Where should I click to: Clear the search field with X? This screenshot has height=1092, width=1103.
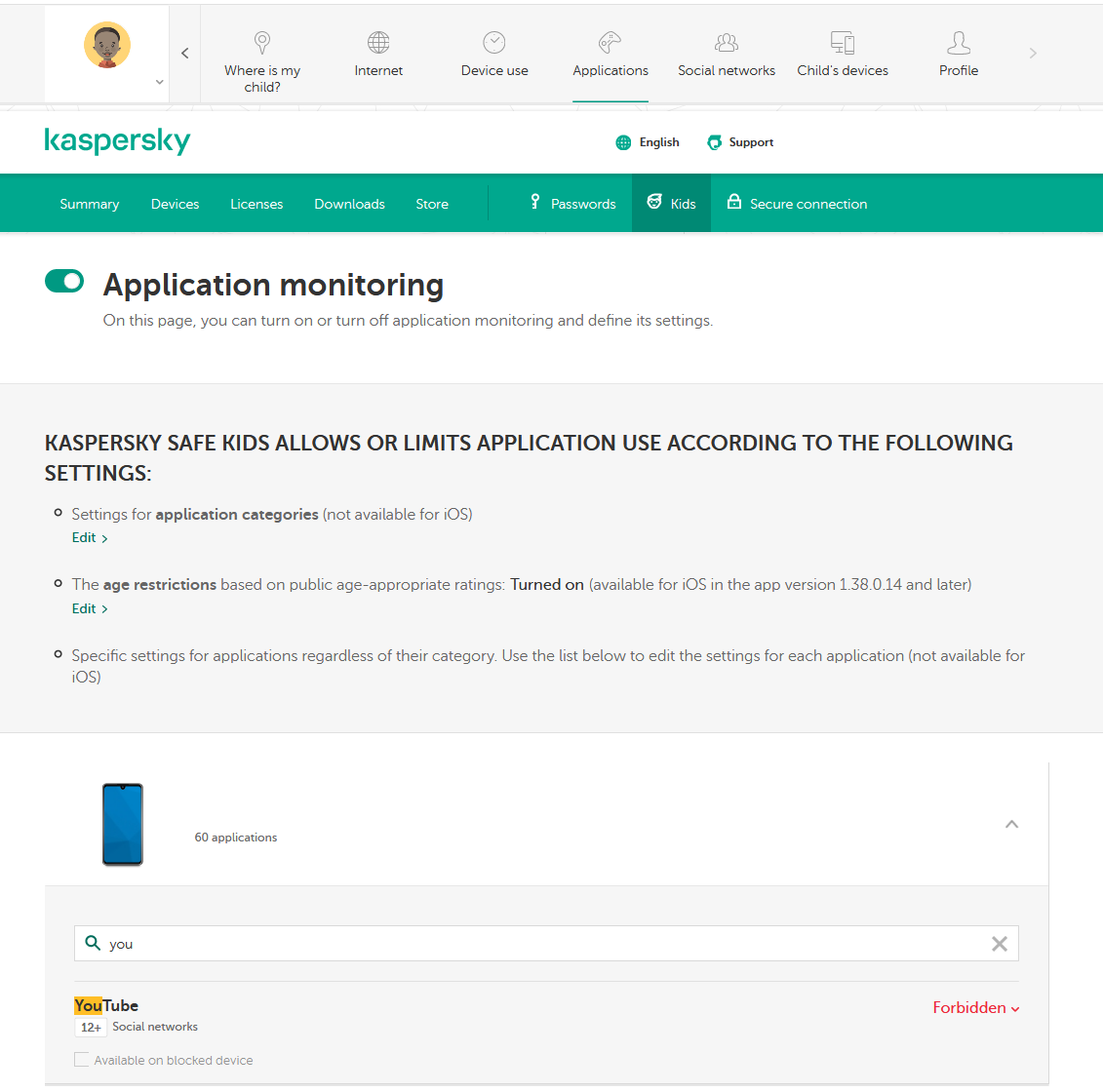1000,944
